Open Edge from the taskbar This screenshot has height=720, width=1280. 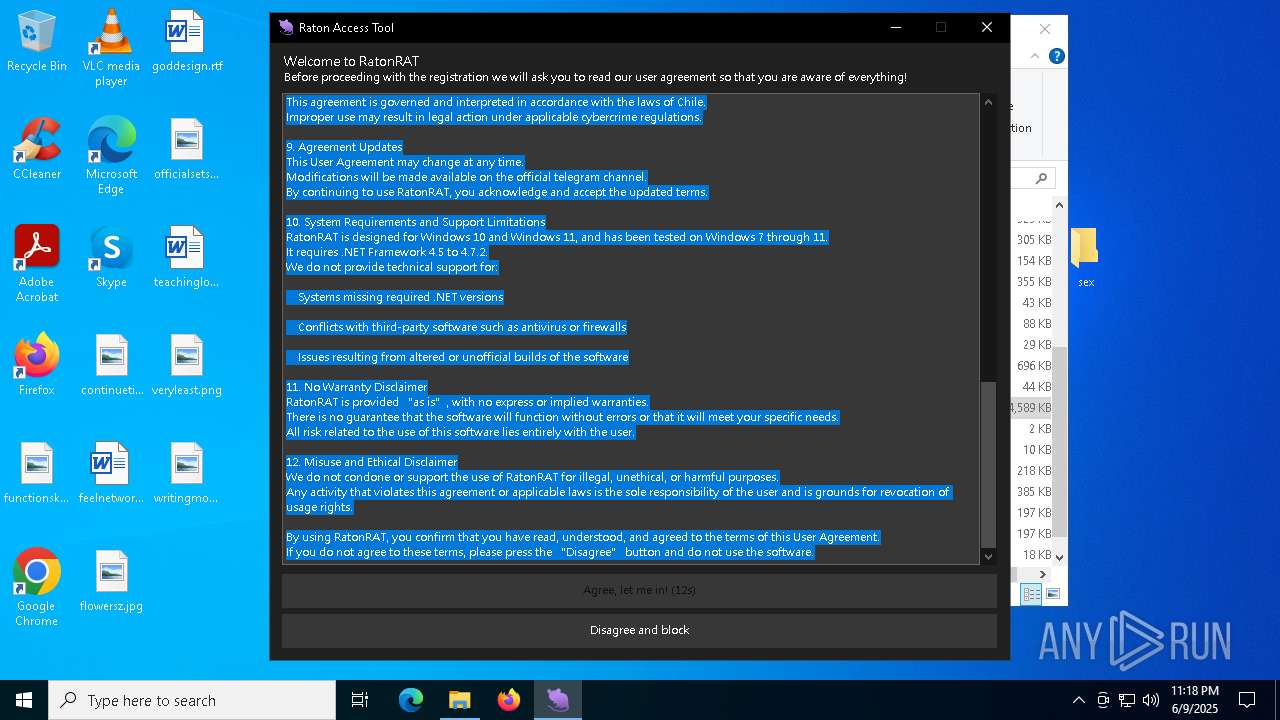(411, 700)
